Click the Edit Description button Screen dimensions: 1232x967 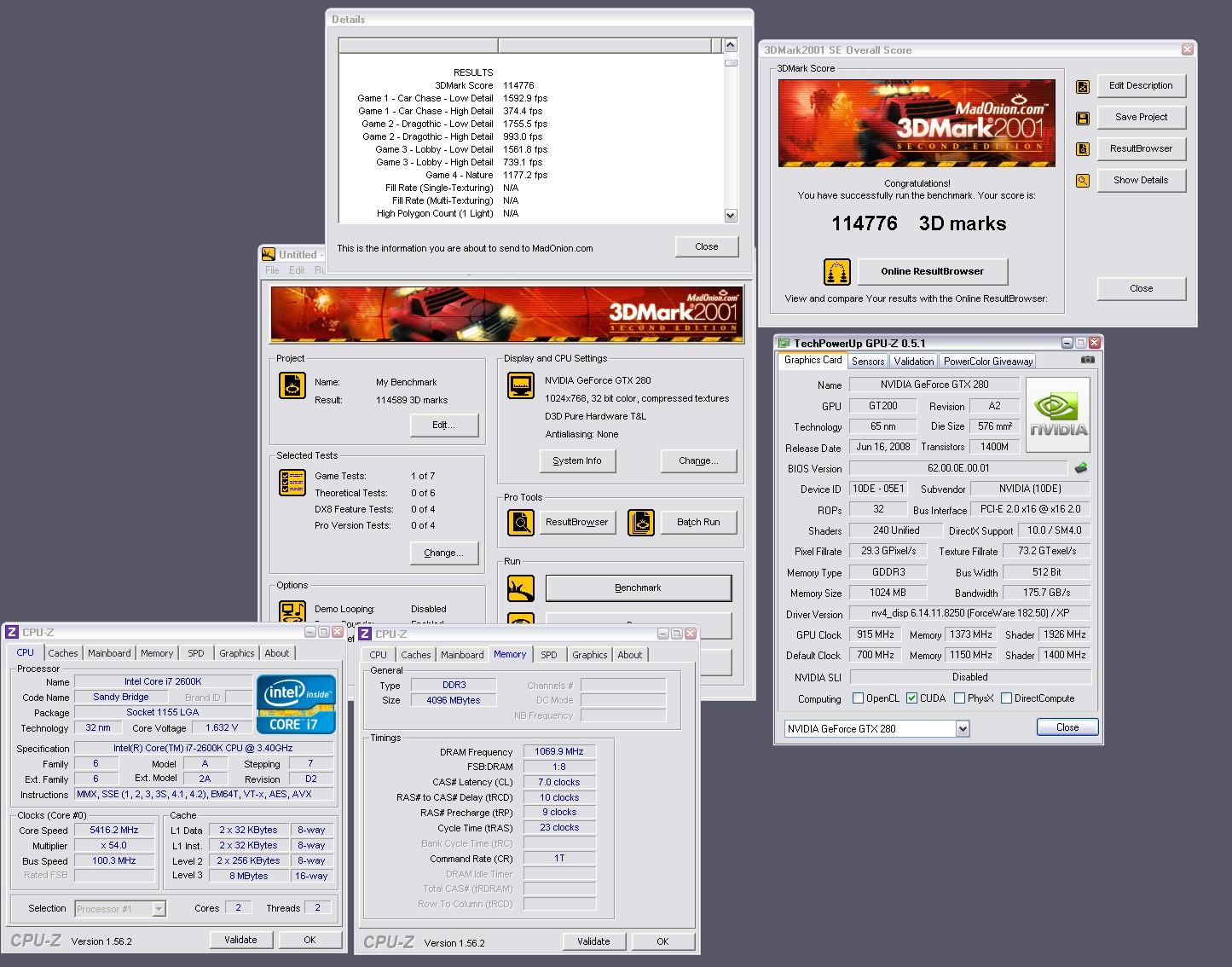[x=1141, y=86]
